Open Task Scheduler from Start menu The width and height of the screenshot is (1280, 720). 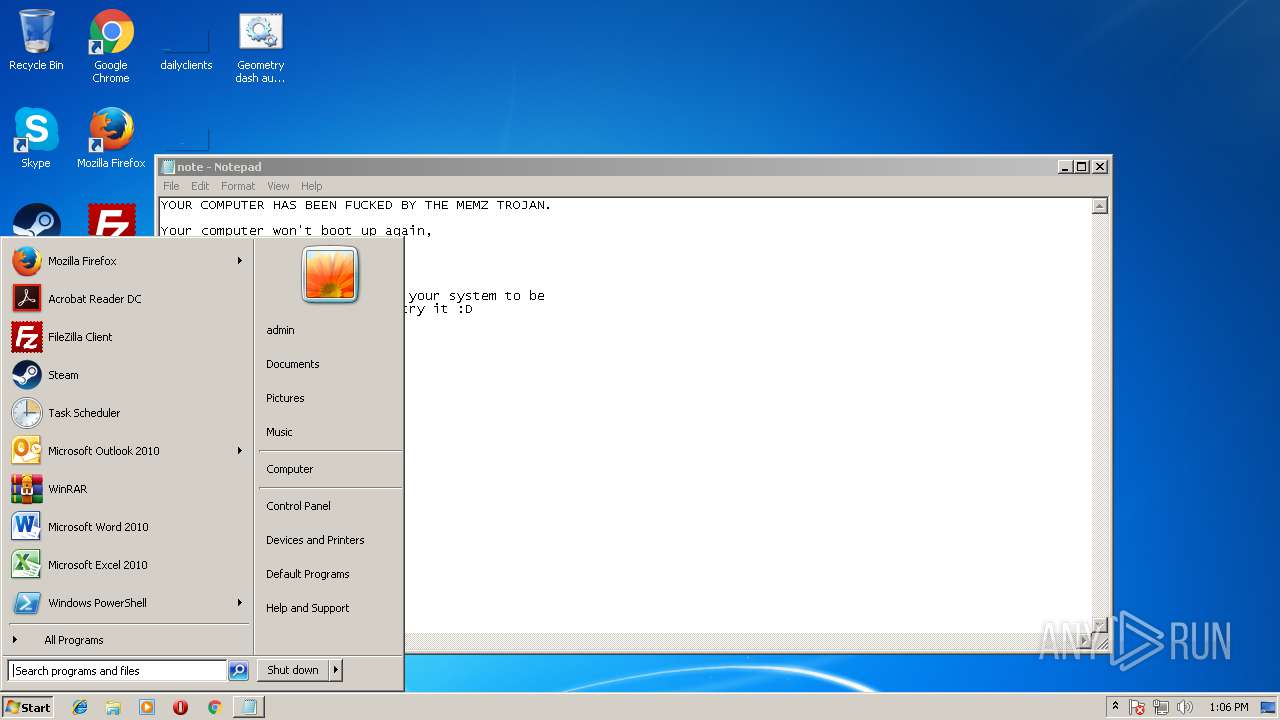point(128,413)
